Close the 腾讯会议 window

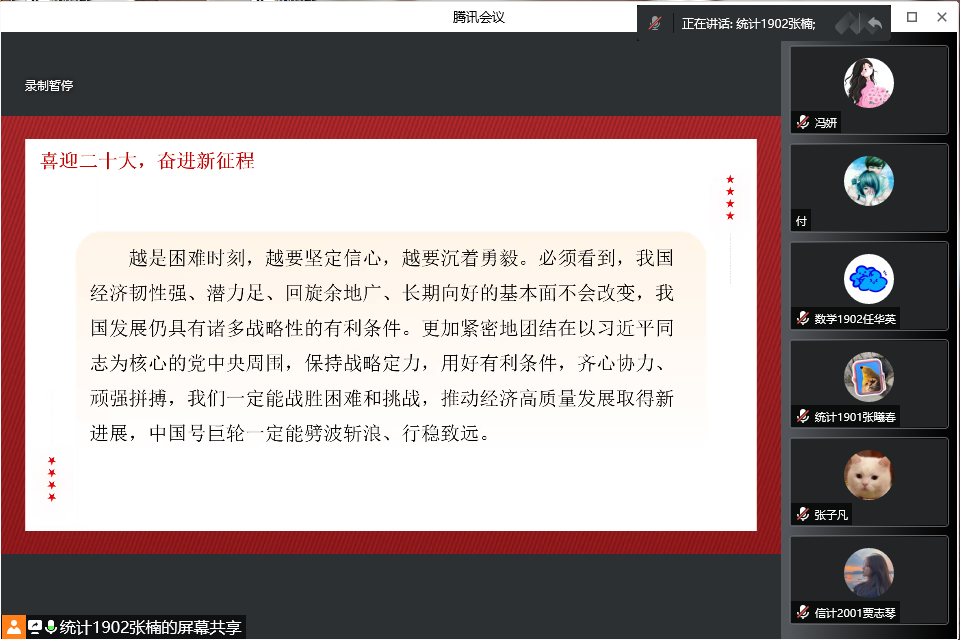[942, 17]
